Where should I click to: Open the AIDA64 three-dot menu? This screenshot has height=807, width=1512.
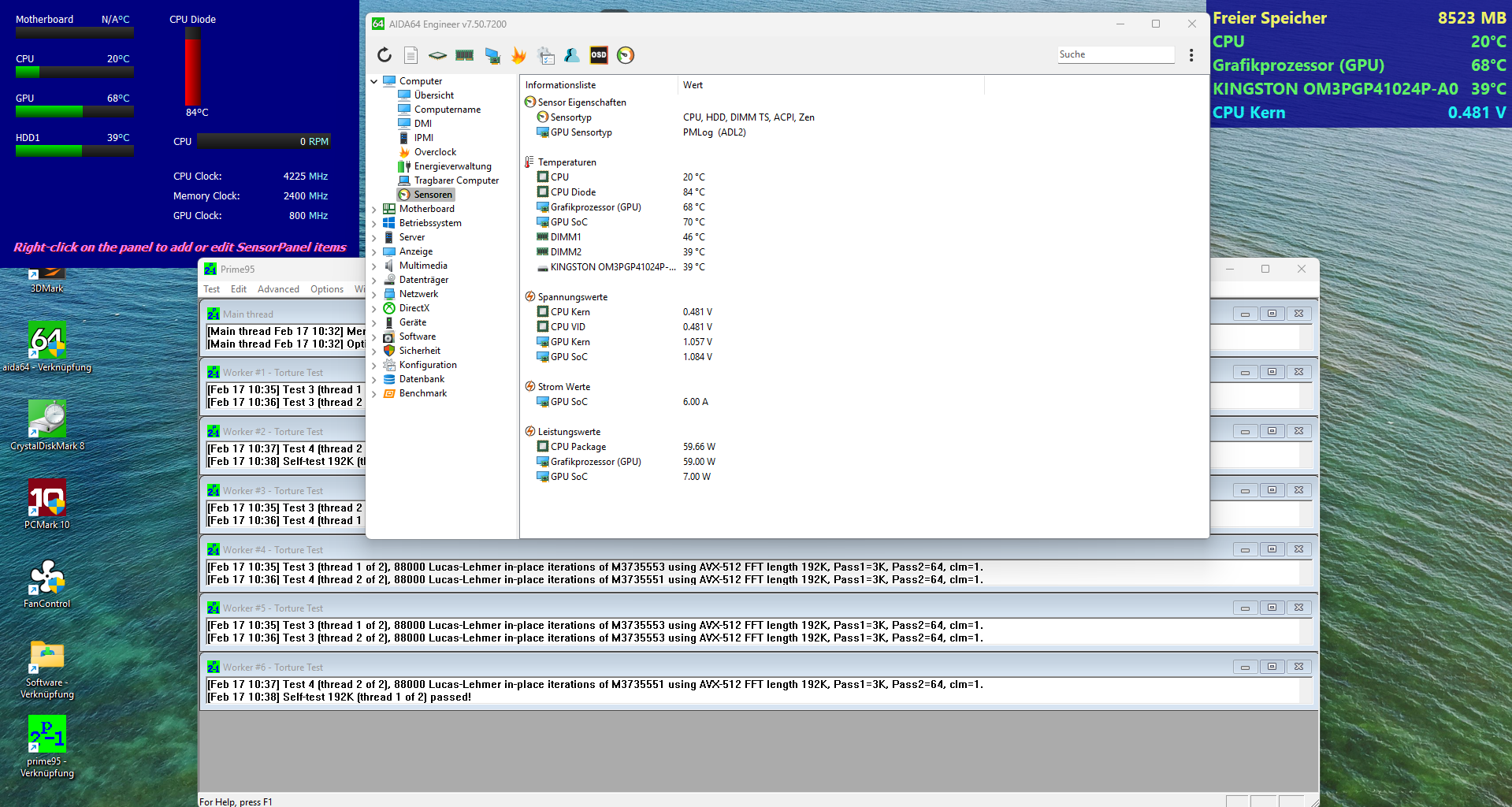[x=1191, y=54]
